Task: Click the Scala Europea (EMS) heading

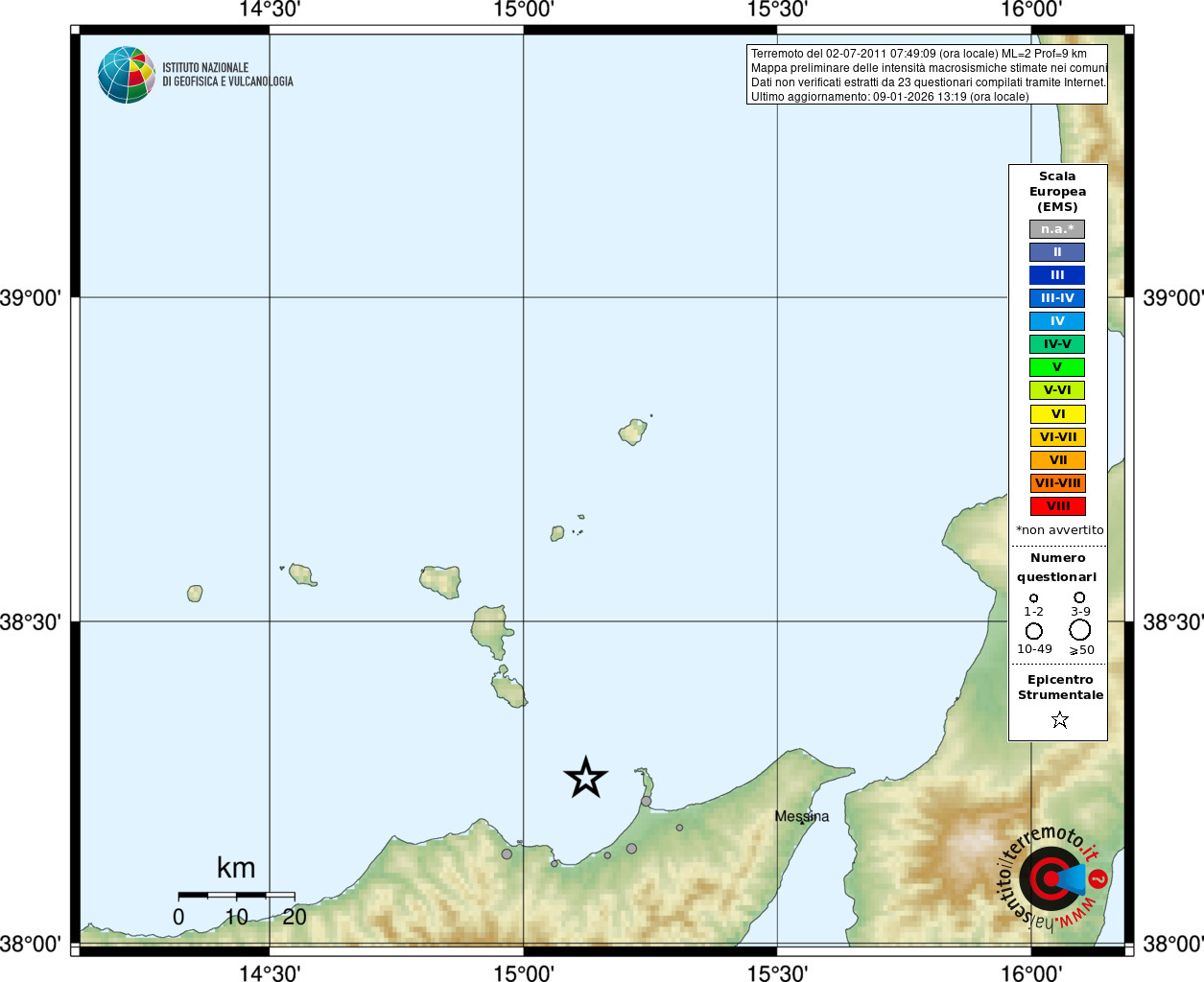Action: click(1057, 192)
